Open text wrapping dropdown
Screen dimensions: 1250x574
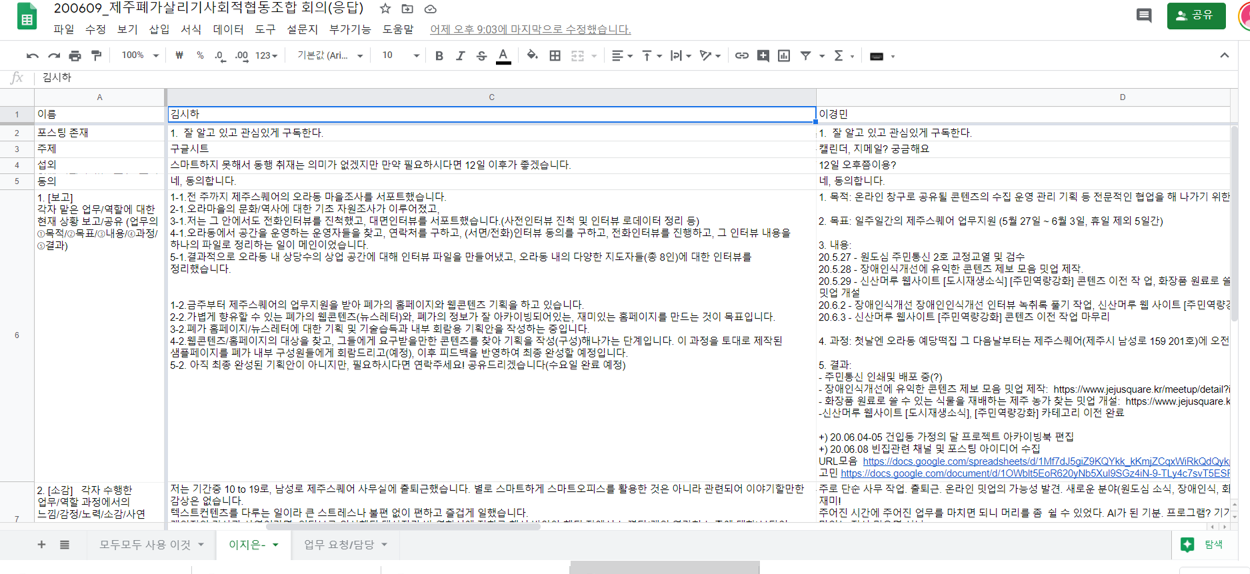(x=680, y=56)
